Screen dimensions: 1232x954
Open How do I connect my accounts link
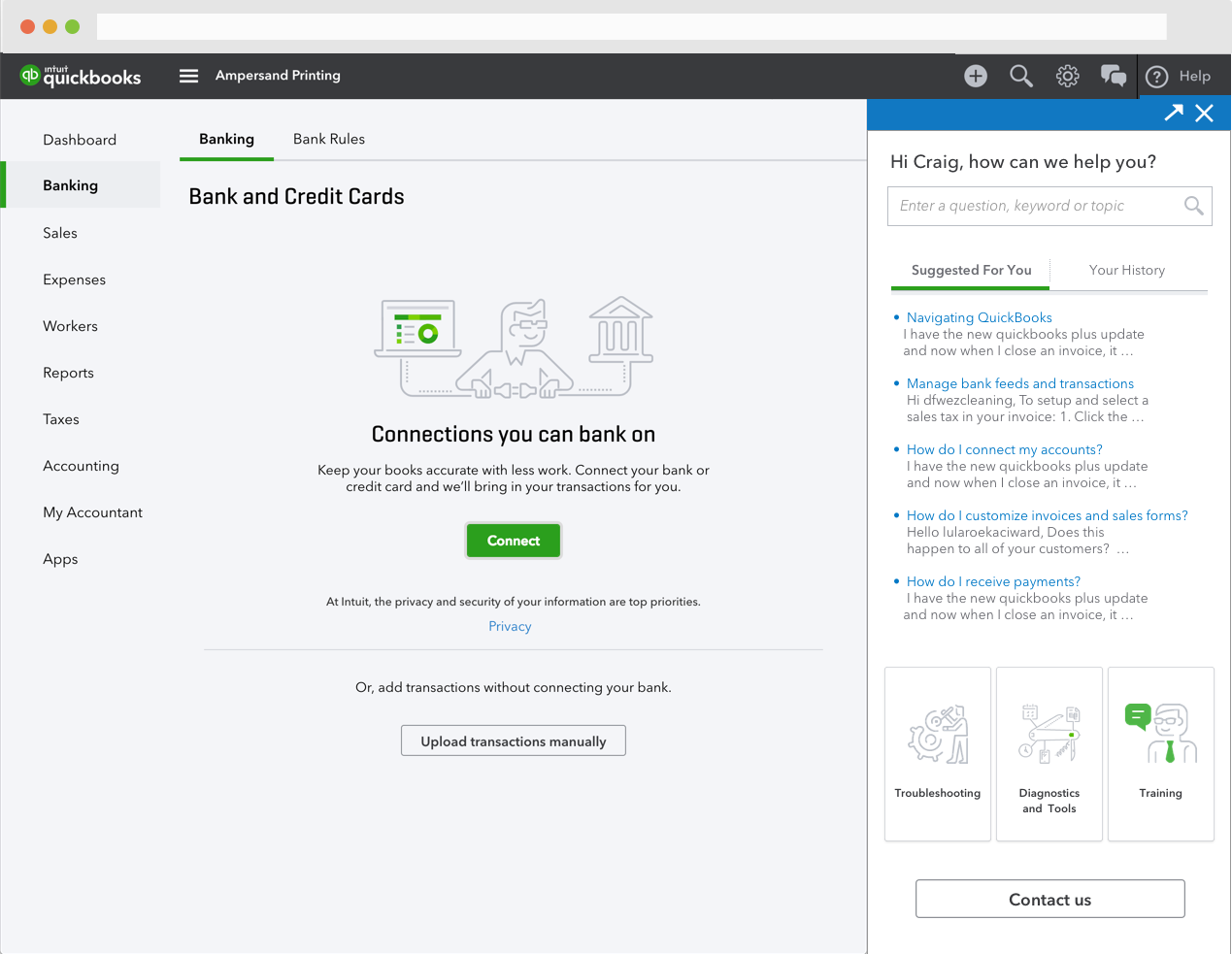pos(1005,449)
